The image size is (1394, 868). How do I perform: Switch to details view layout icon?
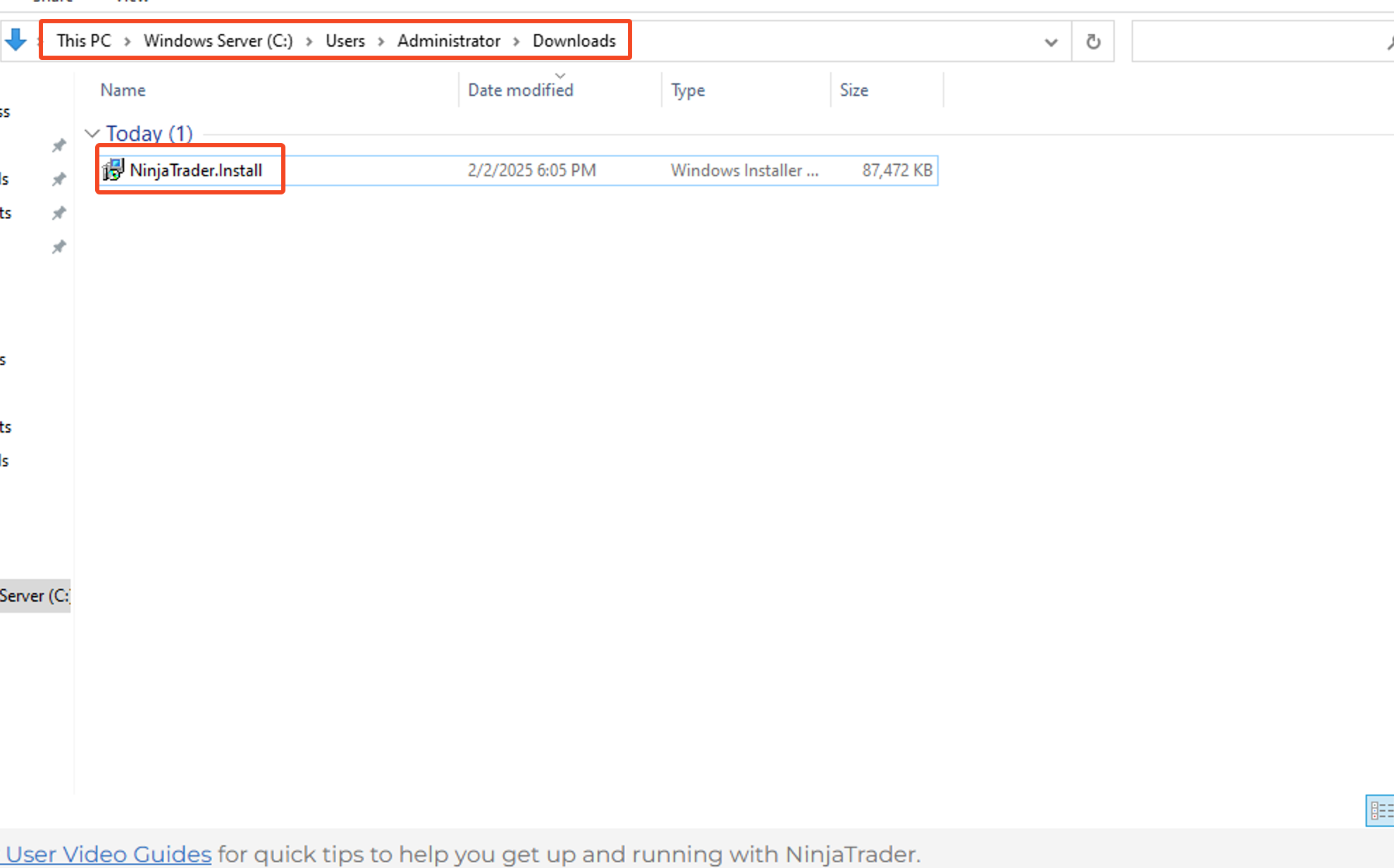[1380, 810]
